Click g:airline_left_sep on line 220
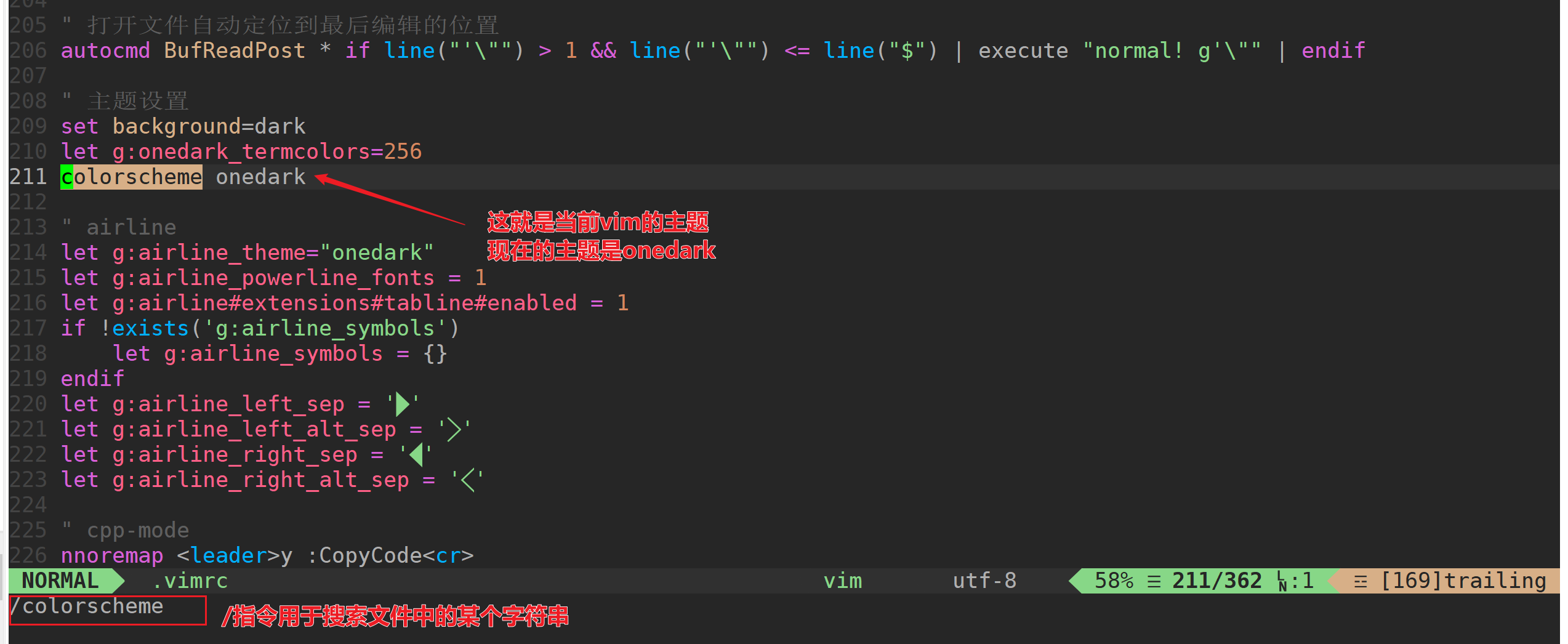Viewport: 1568px width, 644px height. [228, 404]
